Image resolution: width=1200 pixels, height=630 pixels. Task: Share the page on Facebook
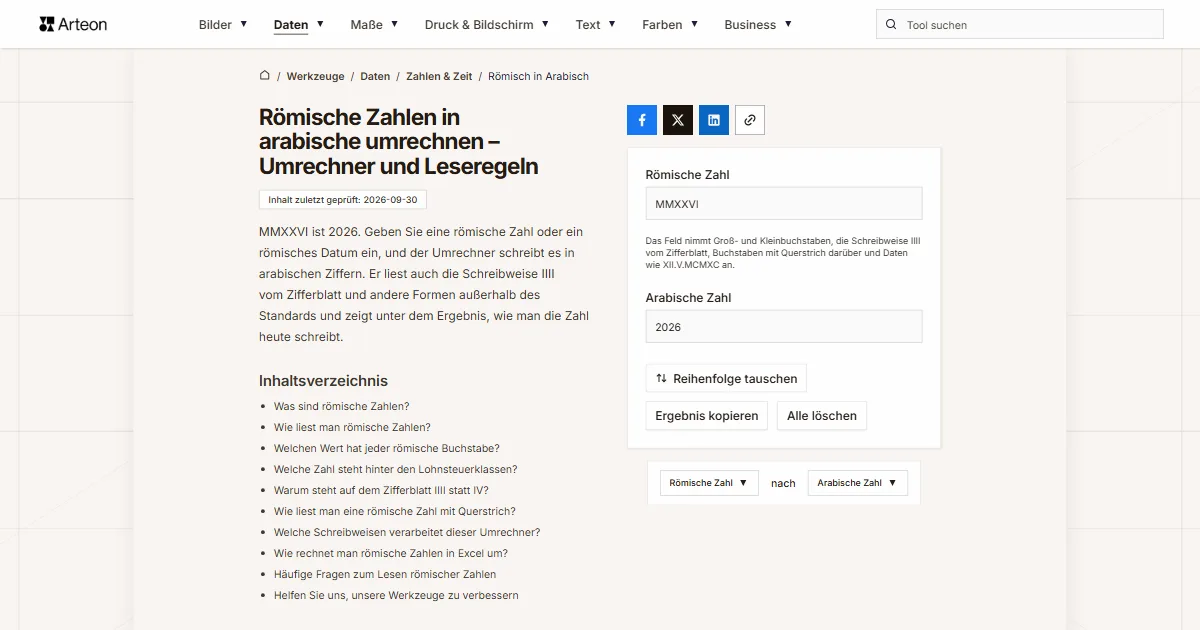[642, 120]
